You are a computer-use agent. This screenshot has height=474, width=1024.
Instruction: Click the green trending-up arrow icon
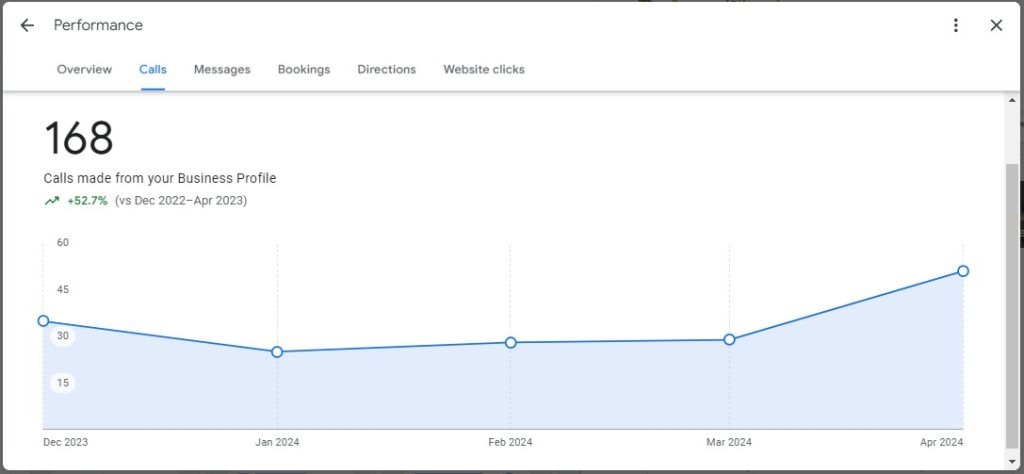tap(52, 200)
